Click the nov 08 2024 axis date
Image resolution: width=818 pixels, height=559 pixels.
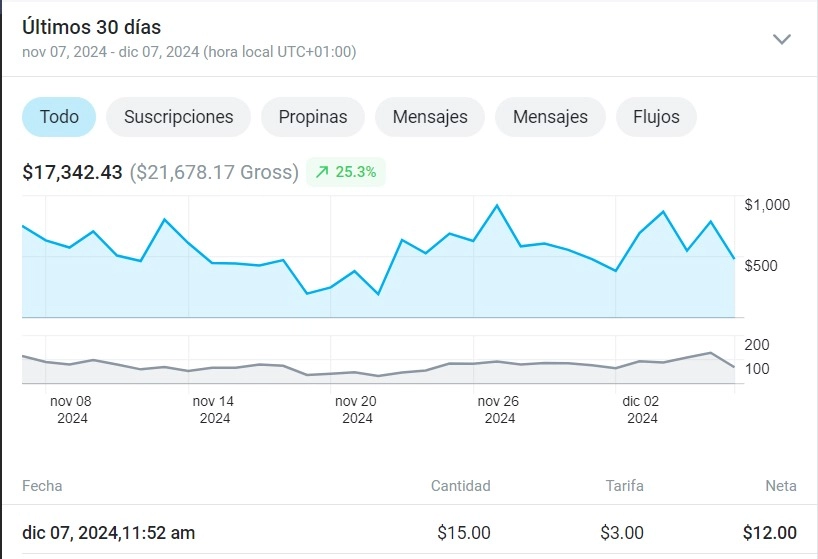[71, 410]
